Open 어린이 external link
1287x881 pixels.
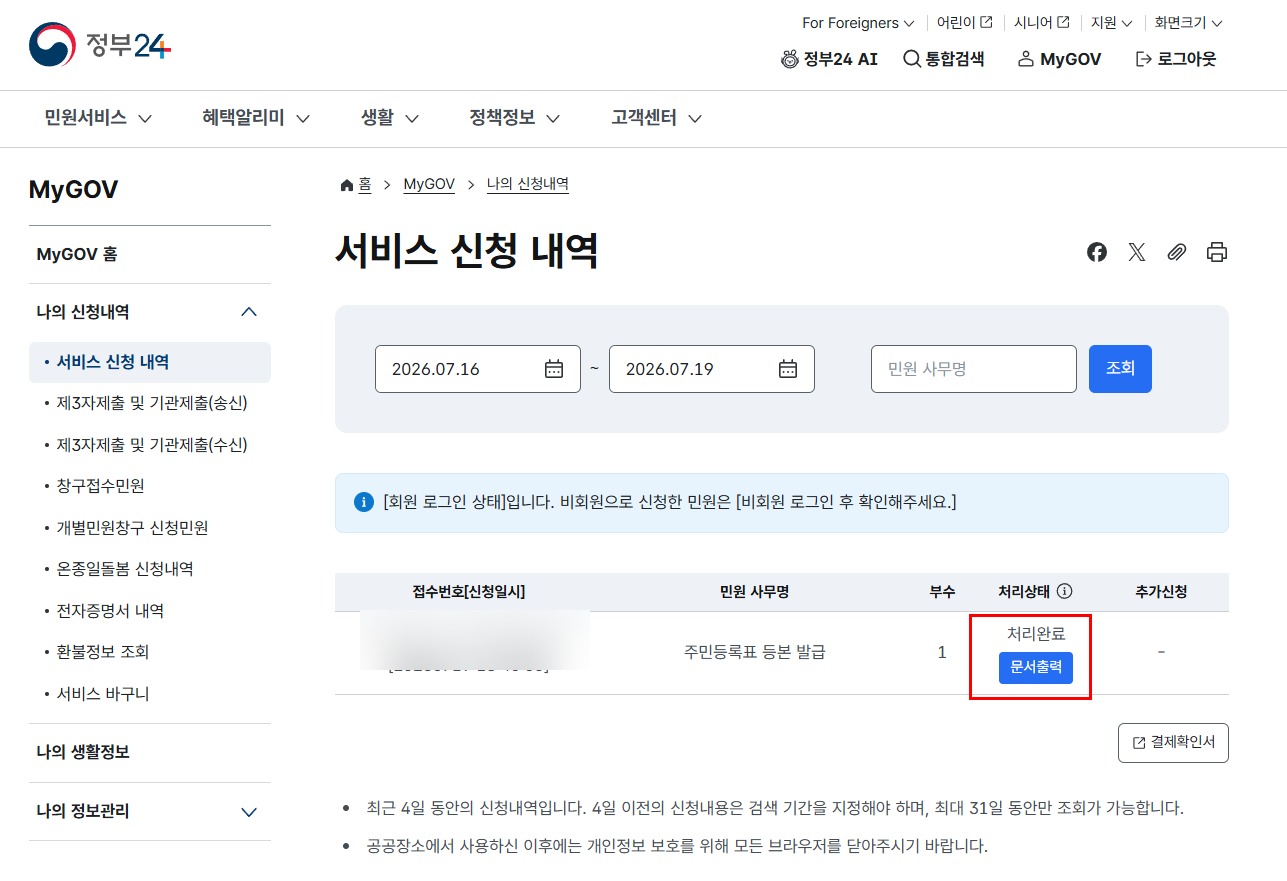965,23
